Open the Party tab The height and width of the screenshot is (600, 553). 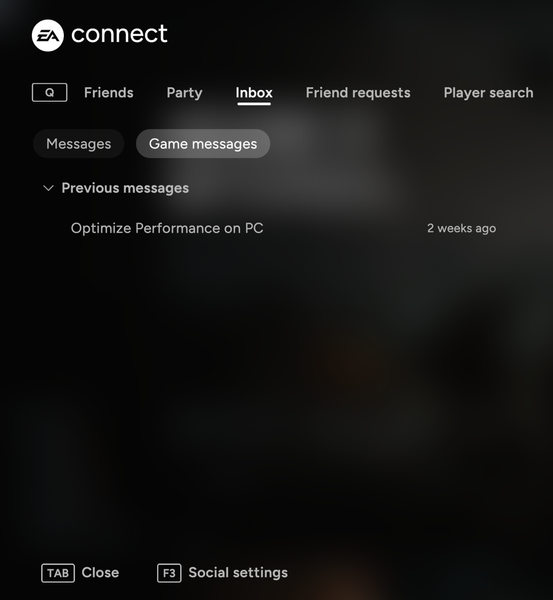pos(184,93)
